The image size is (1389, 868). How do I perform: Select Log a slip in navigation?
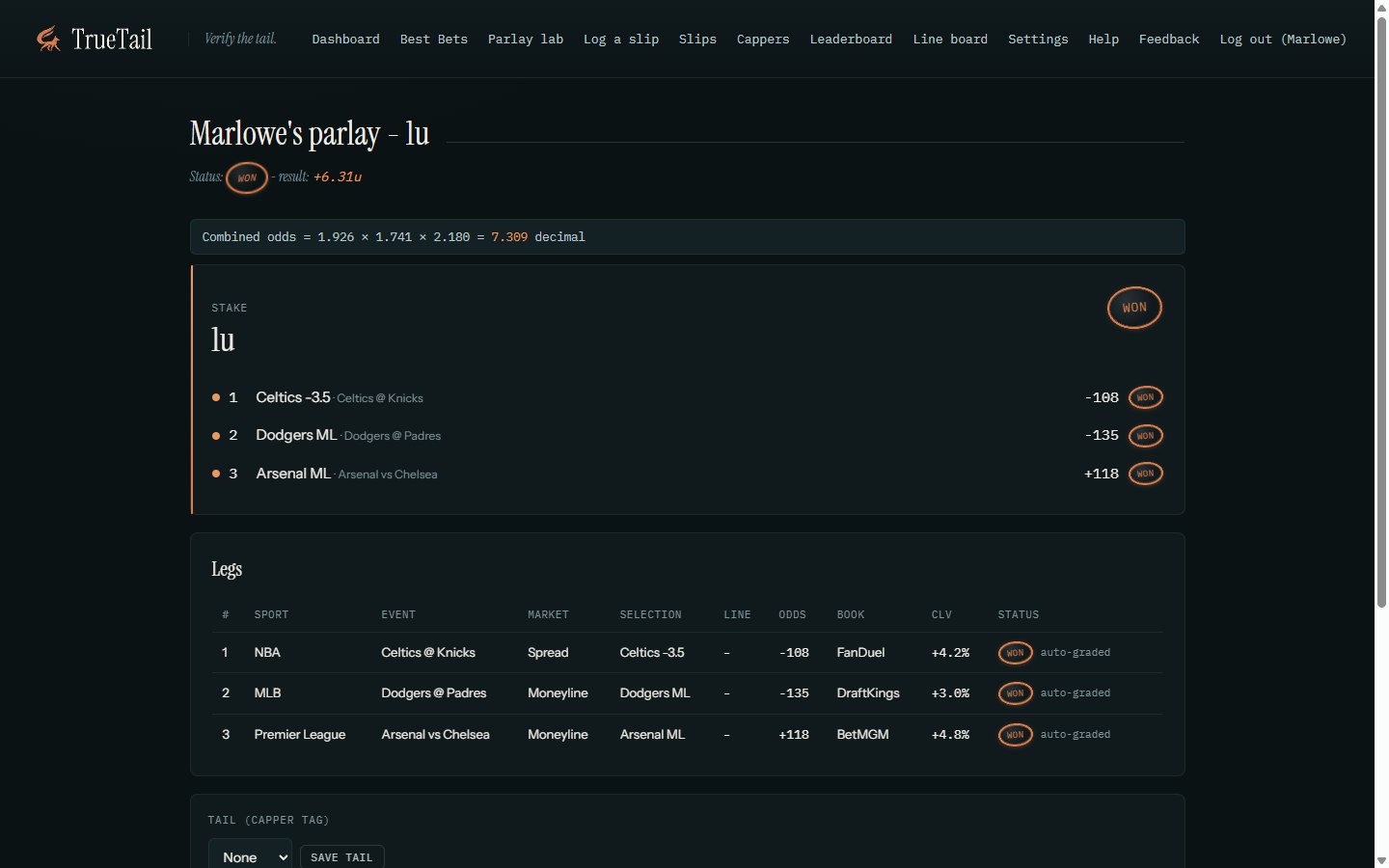pyautogui.click(x=621, y=40)
